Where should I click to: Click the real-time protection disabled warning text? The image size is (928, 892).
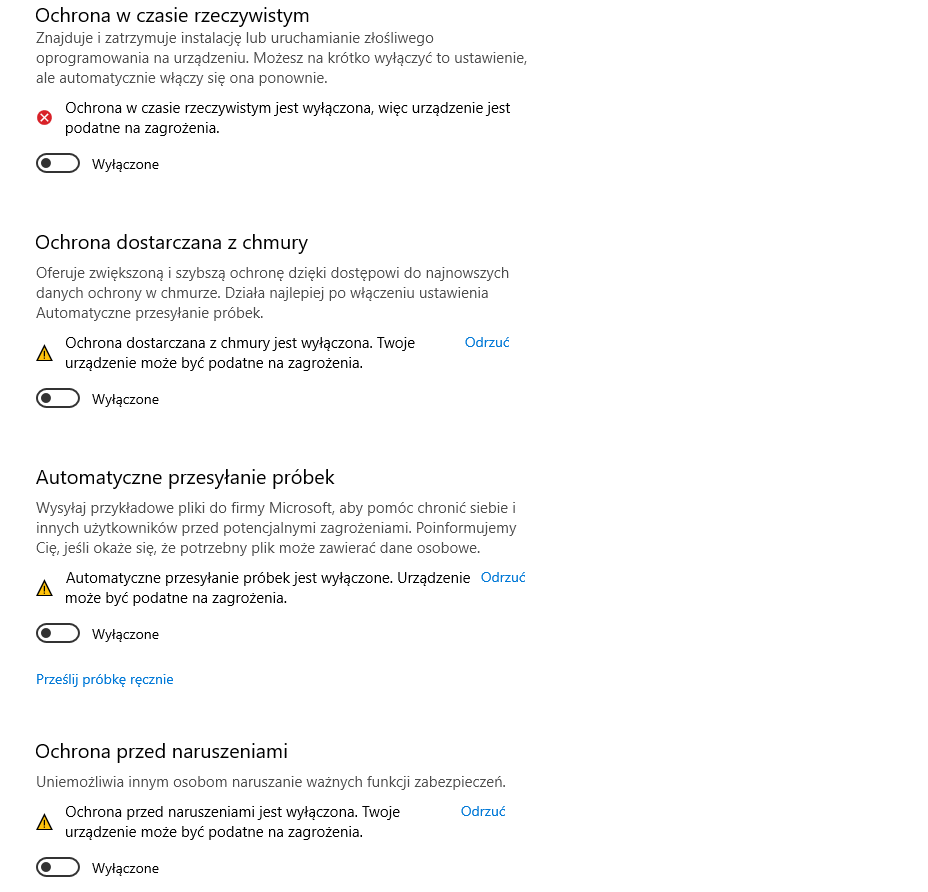(287, 118)
